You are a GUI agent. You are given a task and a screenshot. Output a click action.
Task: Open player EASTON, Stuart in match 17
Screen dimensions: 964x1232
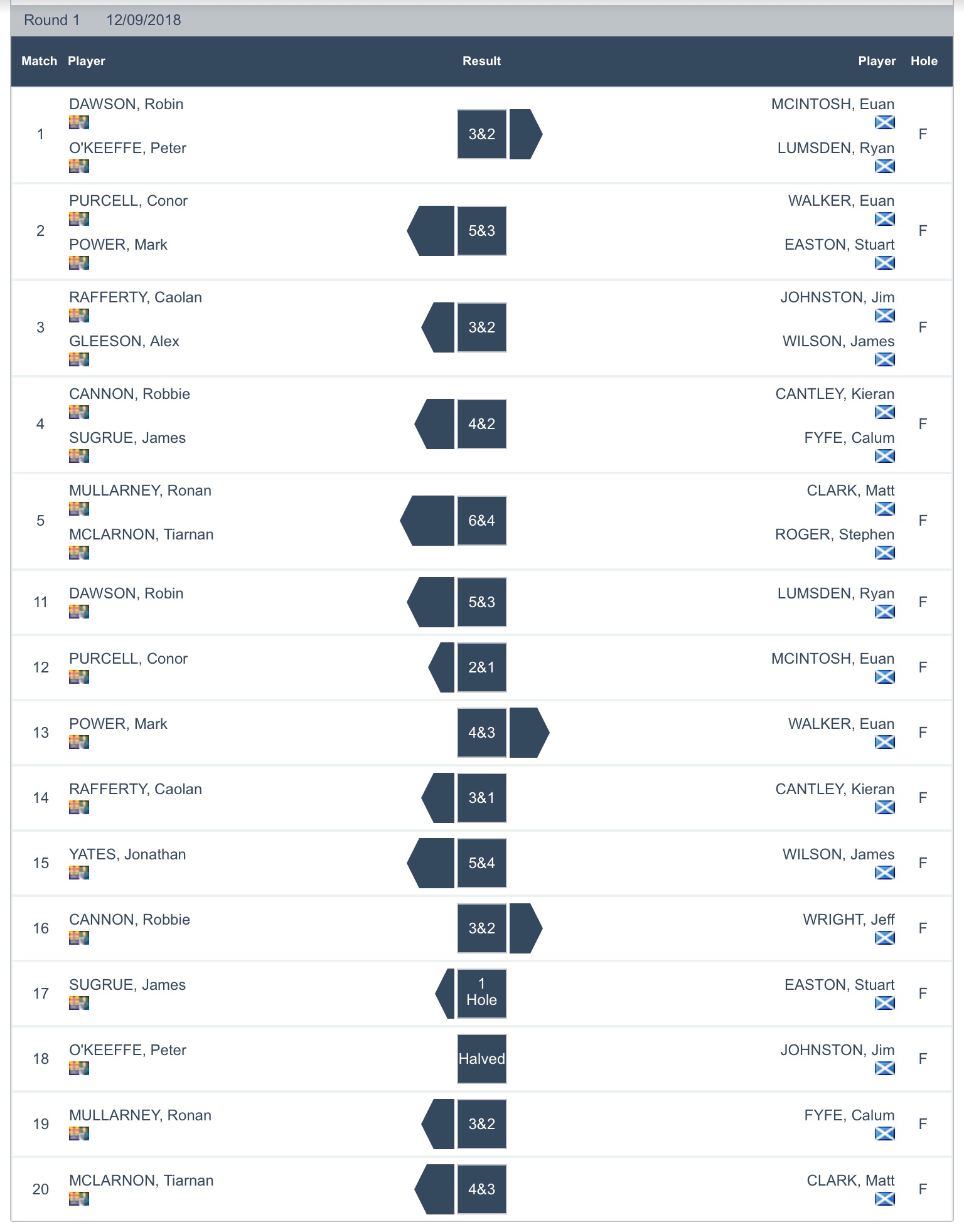[x=839, y=985]
